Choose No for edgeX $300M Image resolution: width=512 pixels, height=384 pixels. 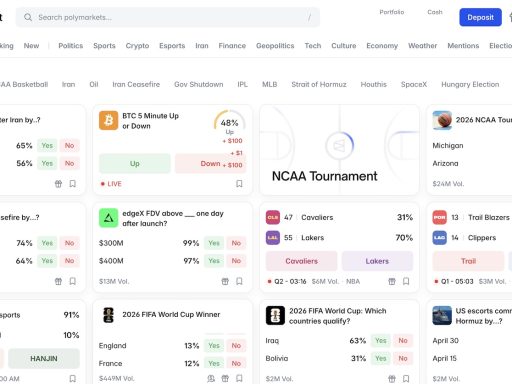236,243
